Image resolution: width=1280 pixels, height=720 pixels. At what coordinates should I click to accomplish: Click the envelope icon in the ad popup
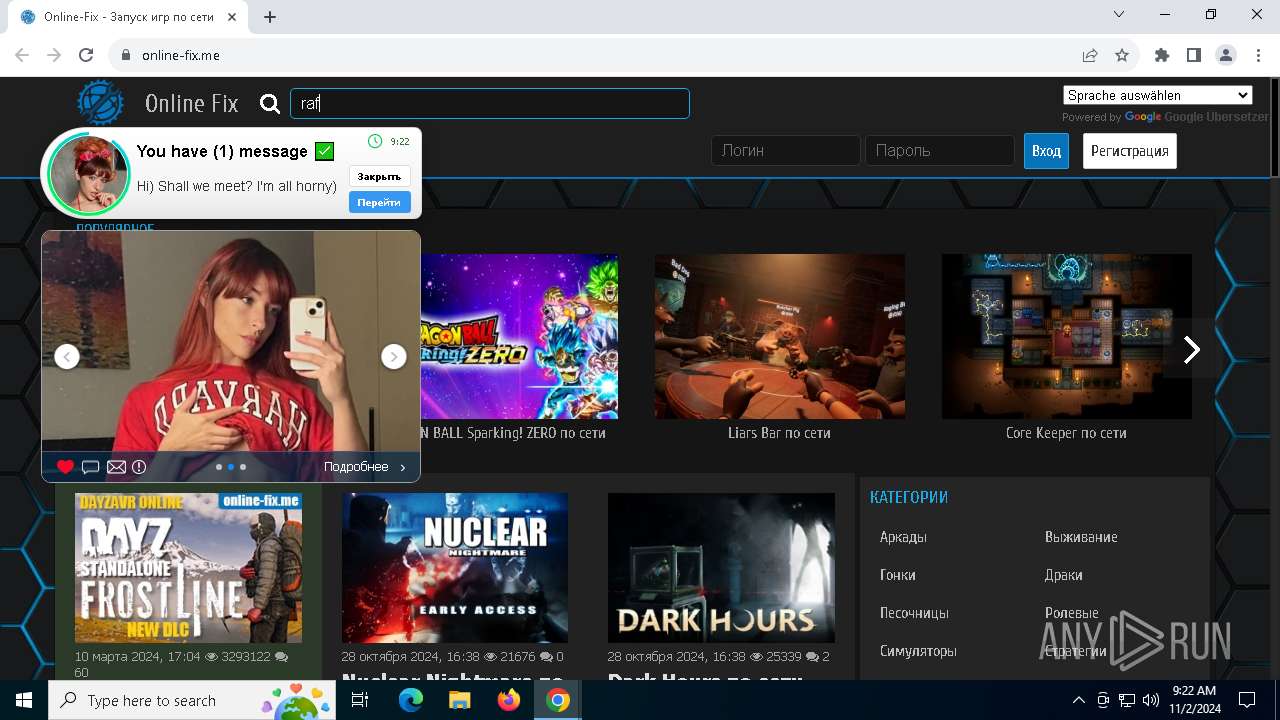[x=116, y=467]
